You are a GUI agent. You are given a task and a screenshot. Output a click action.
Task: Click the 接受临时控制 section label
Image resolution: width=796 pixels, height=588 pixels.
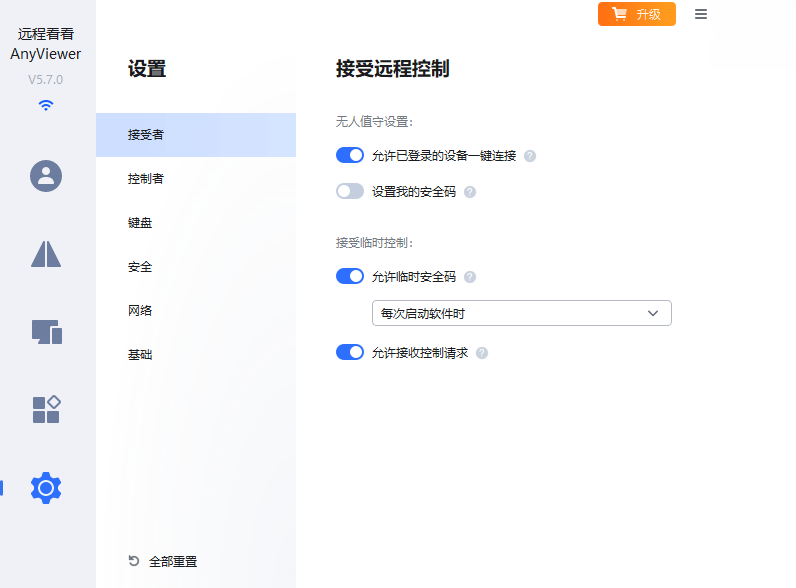(x=374, y=243)
